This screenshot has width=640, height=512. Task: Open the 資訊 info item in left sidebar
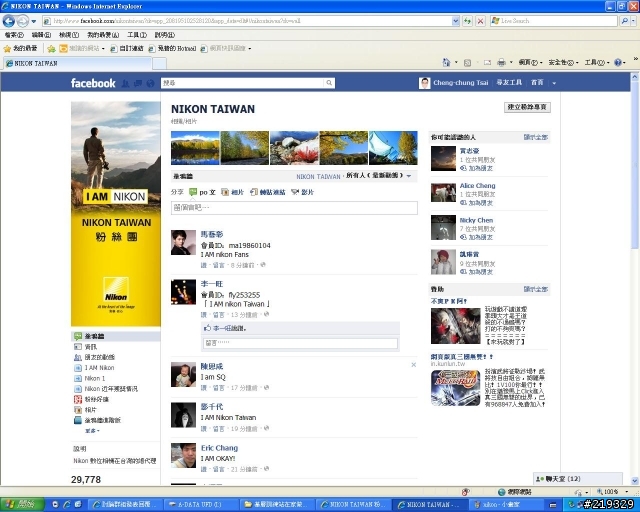pyautogui.click(x=91, y=347)
